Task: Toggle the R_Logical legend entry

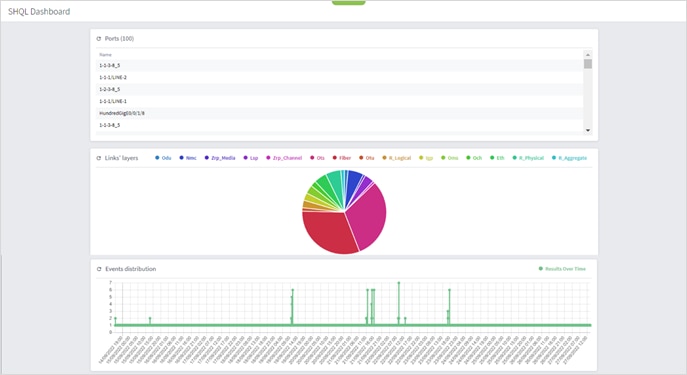Action: [x=397, y=158]
